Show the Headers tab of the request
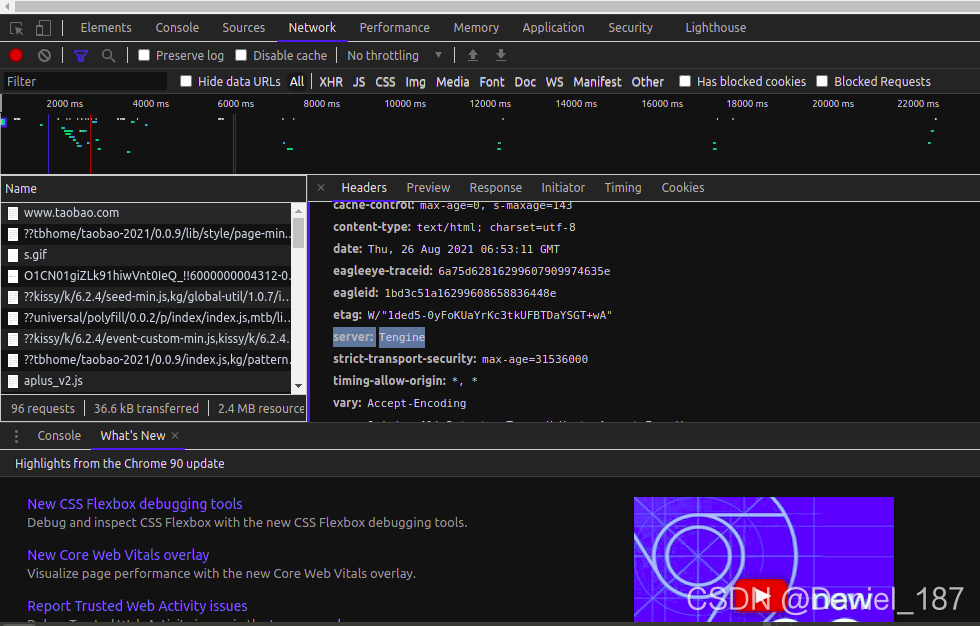This screenshot has height=626, width=980. pos(364,187)
